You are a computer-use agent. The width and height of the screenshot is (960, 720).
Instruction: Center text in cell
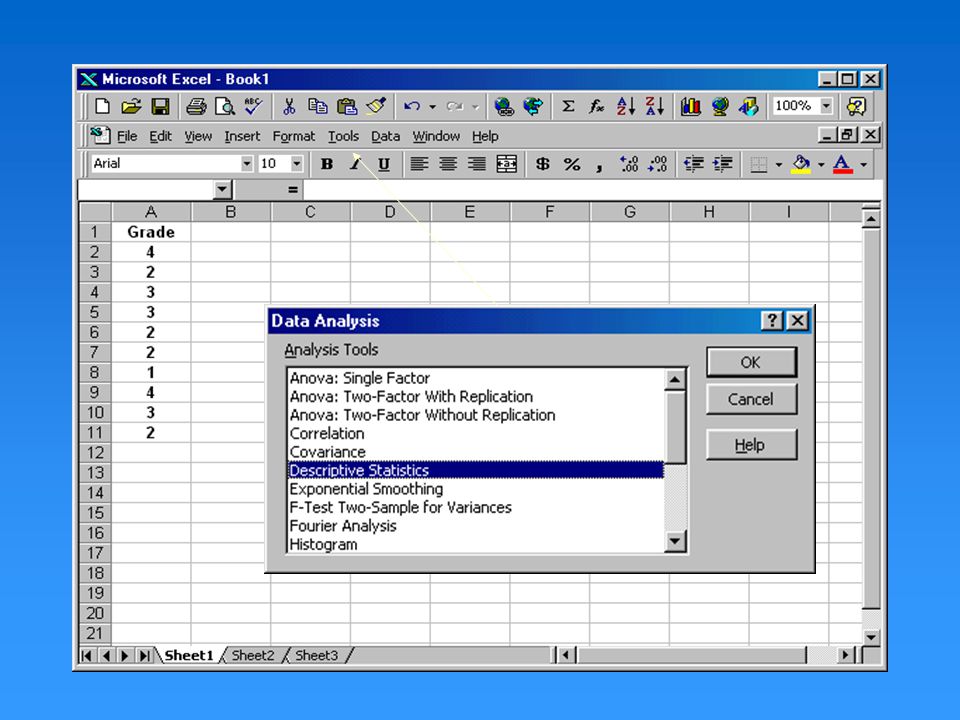pyautogui.click(x=448, y=164)
